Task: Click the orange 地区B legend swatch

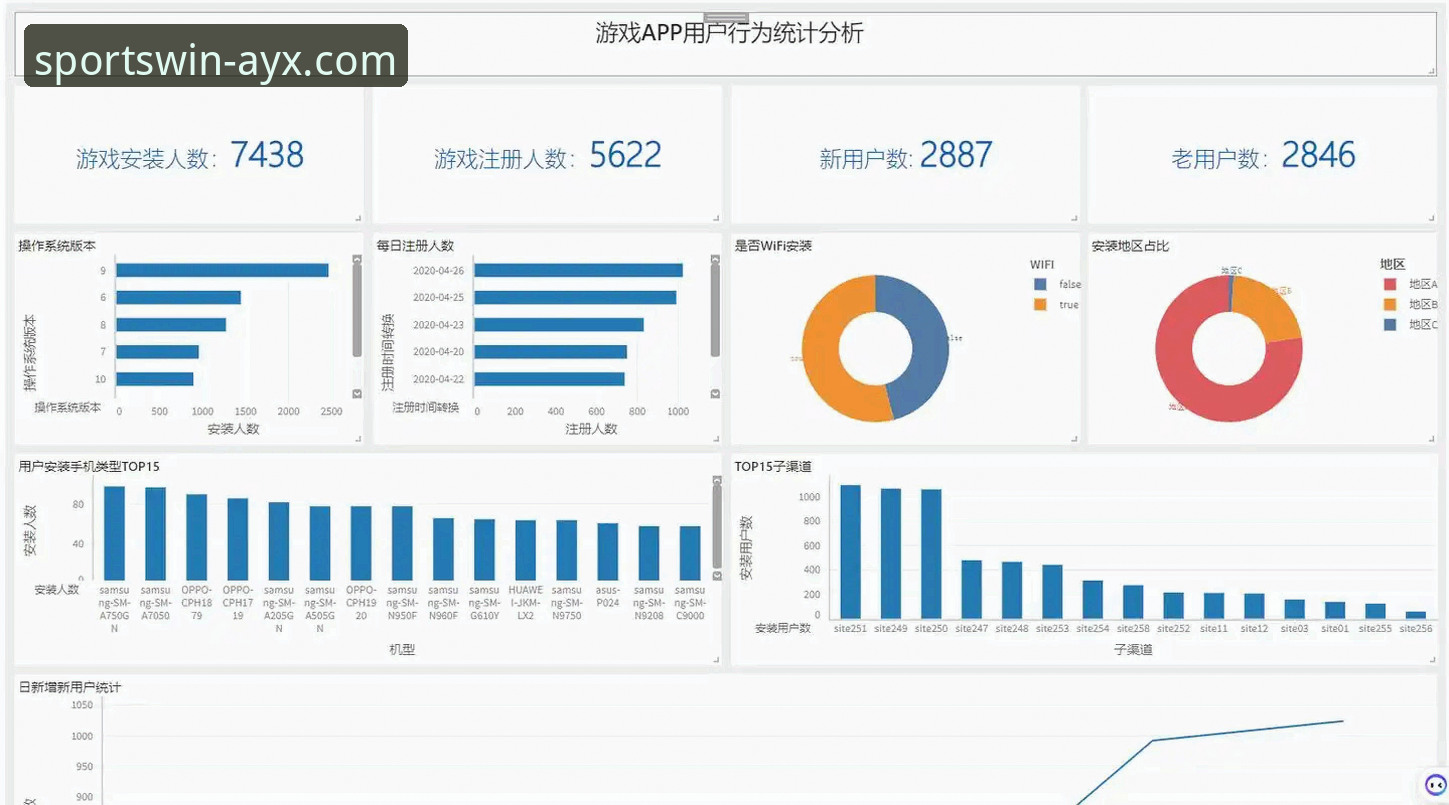Action: point(1390,304)
